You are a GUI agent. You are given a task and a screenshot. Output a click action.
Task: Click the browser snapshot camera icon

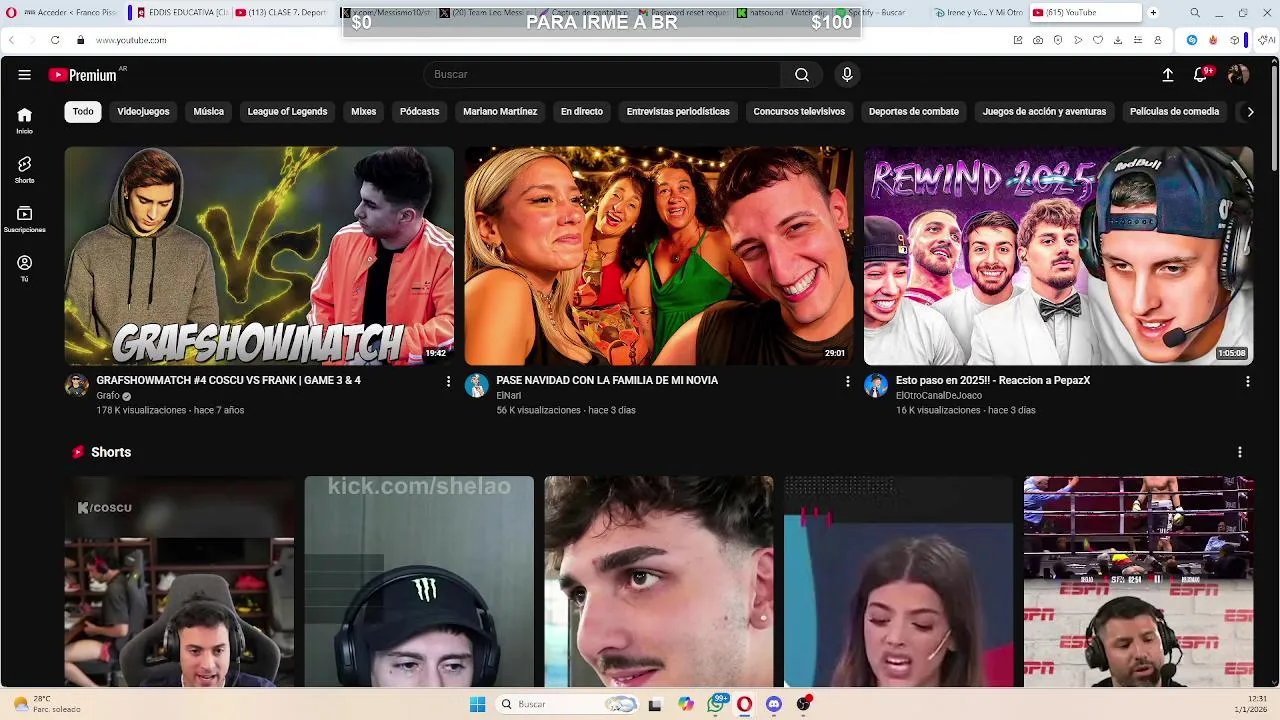[x=1038, y=40]
